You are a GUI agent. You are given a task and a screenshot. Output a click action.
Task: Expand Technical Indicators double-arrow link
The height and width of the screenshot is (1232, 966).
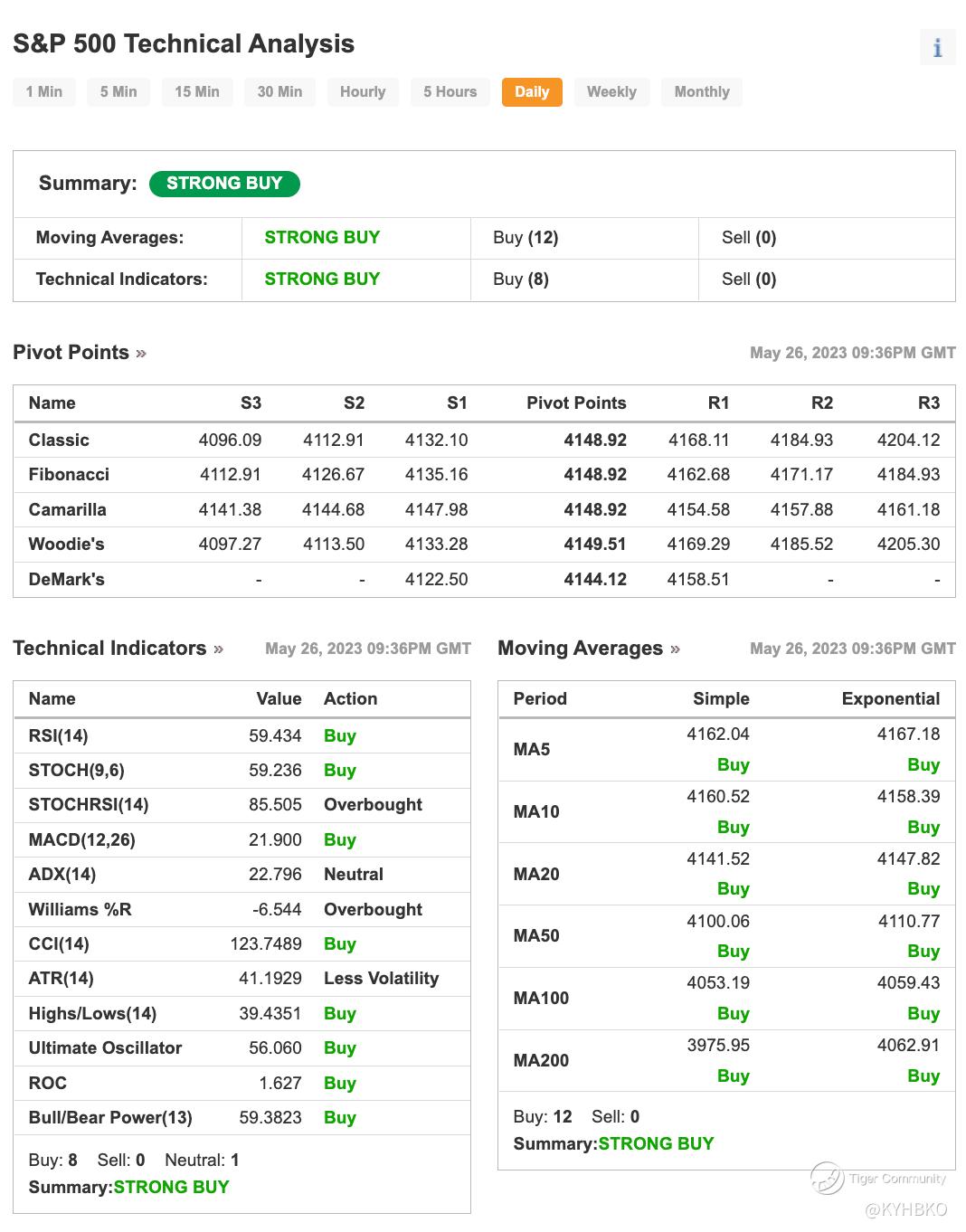[218, 649]
